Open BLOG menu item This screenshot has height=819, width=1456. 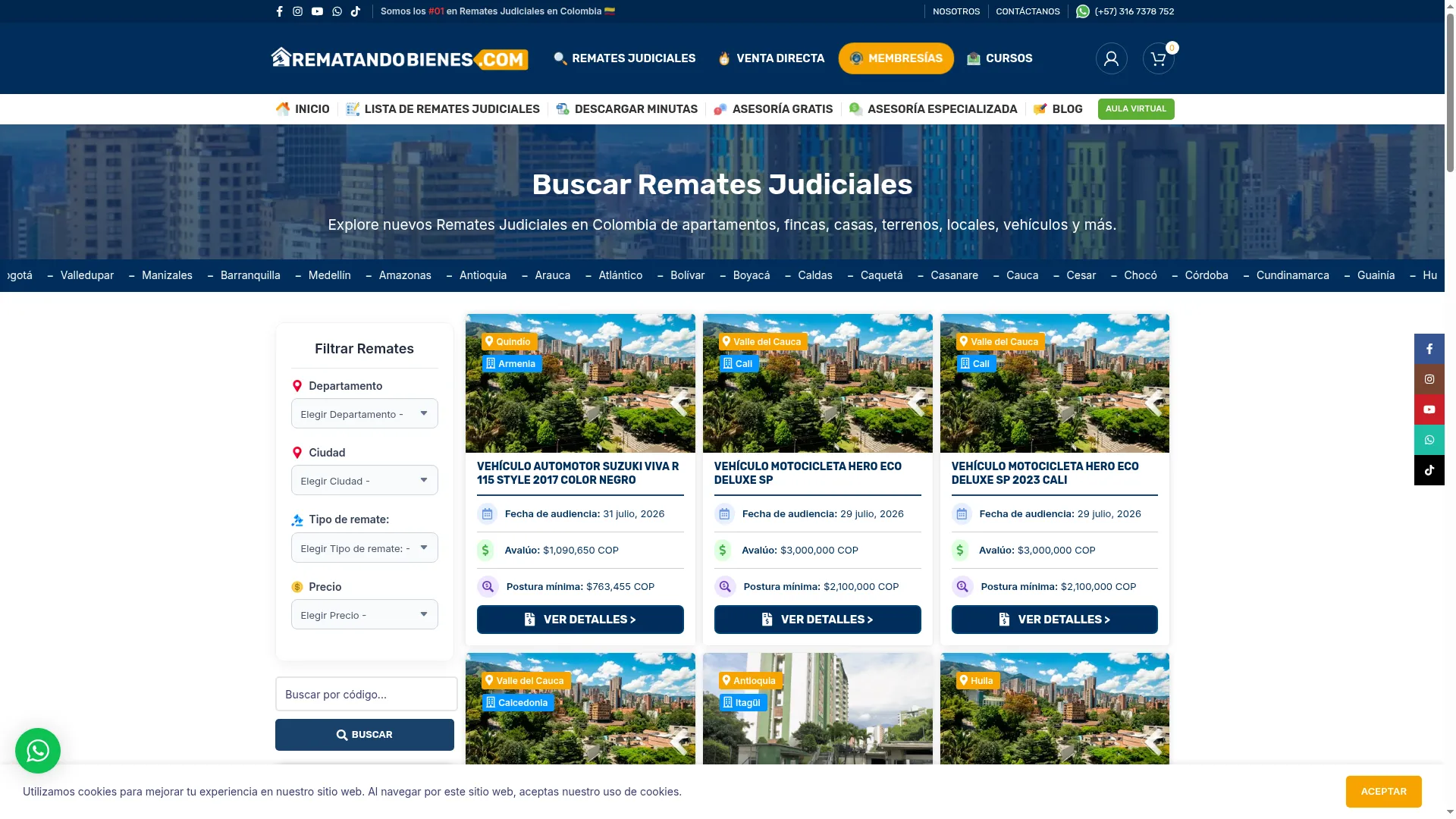tap(1058, 109)
